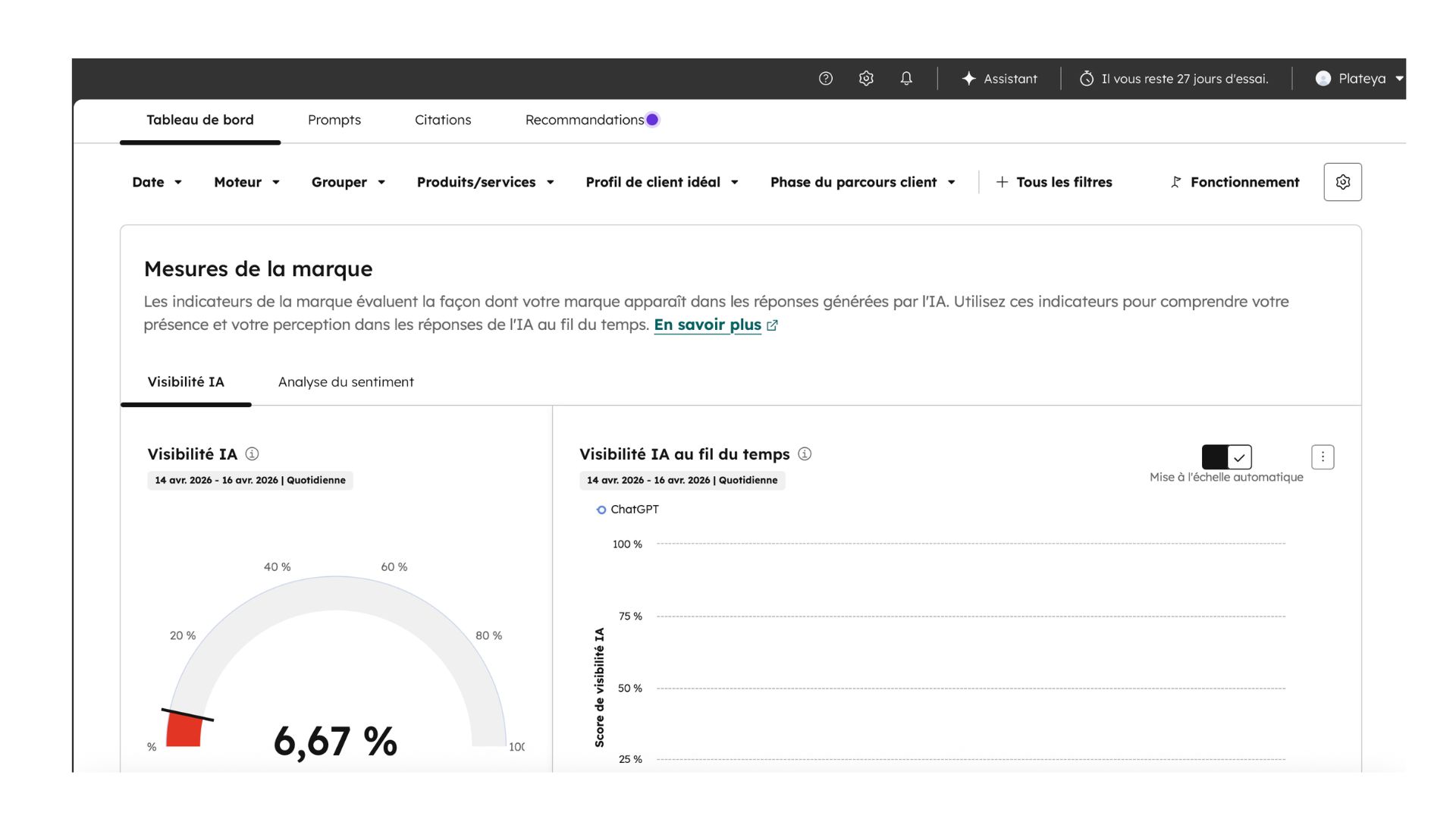Launch the Assistant sparkle button
The height and width of the screenshot is (819, 1456).
tap(999, 78)
